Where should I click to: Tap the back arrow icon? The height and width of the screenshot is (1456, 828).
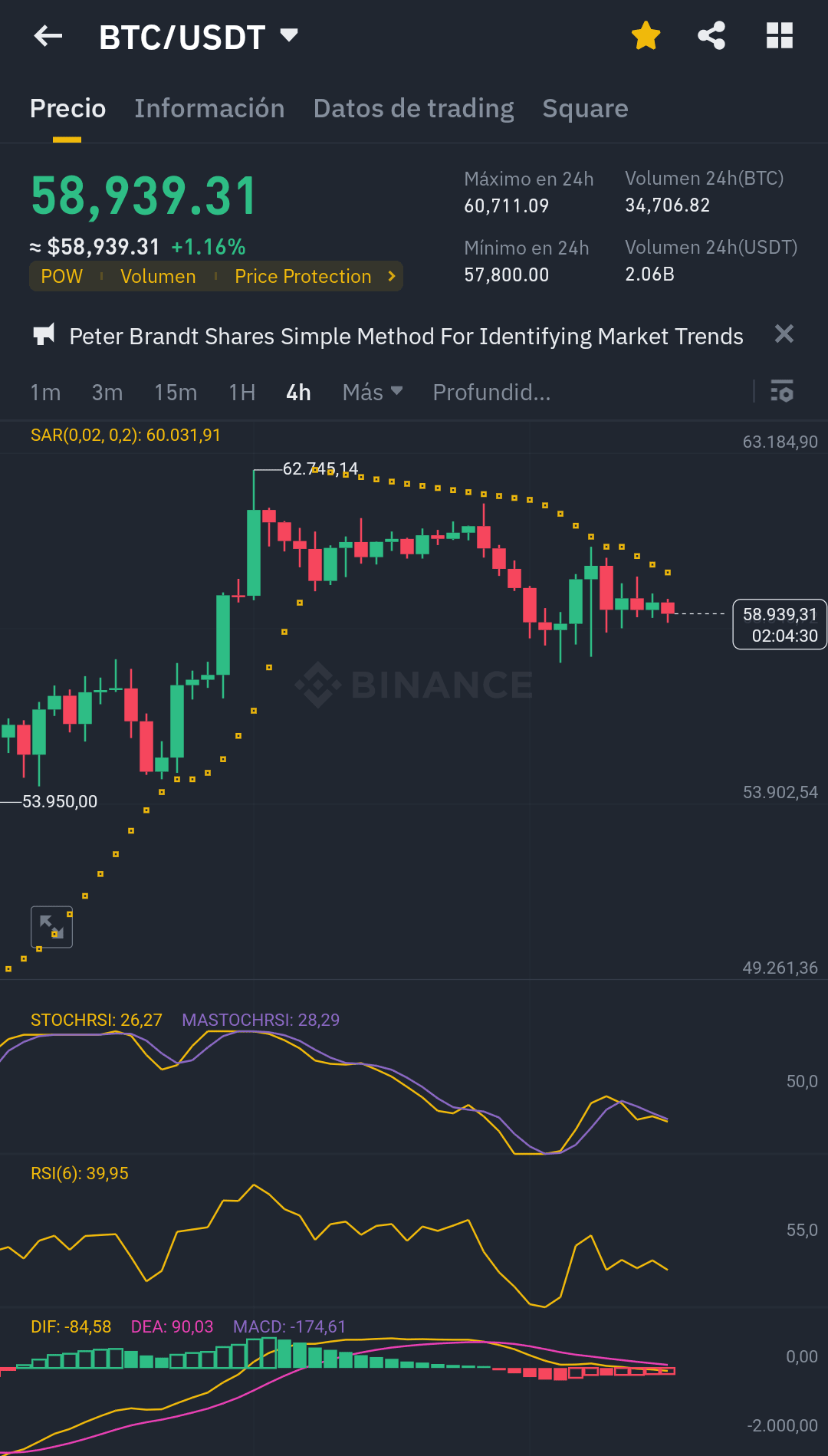48,36
